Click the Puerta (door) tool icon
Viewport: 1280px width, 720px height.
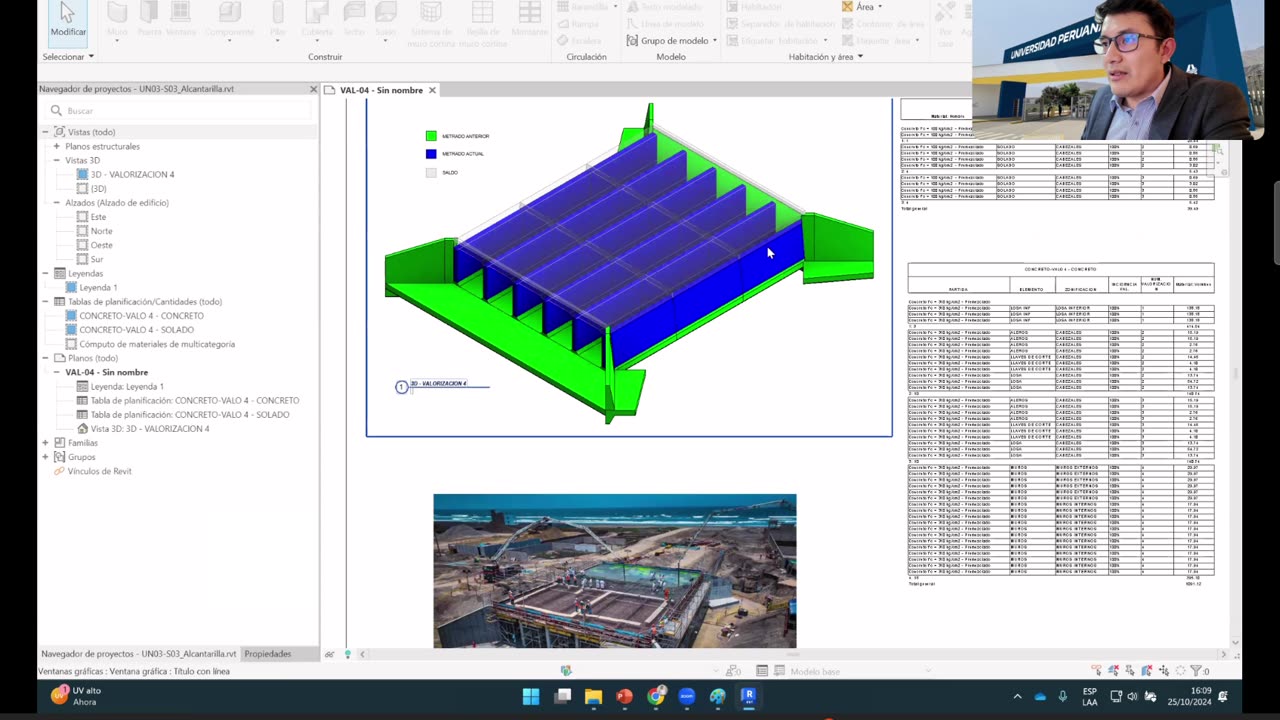(149, 19)
